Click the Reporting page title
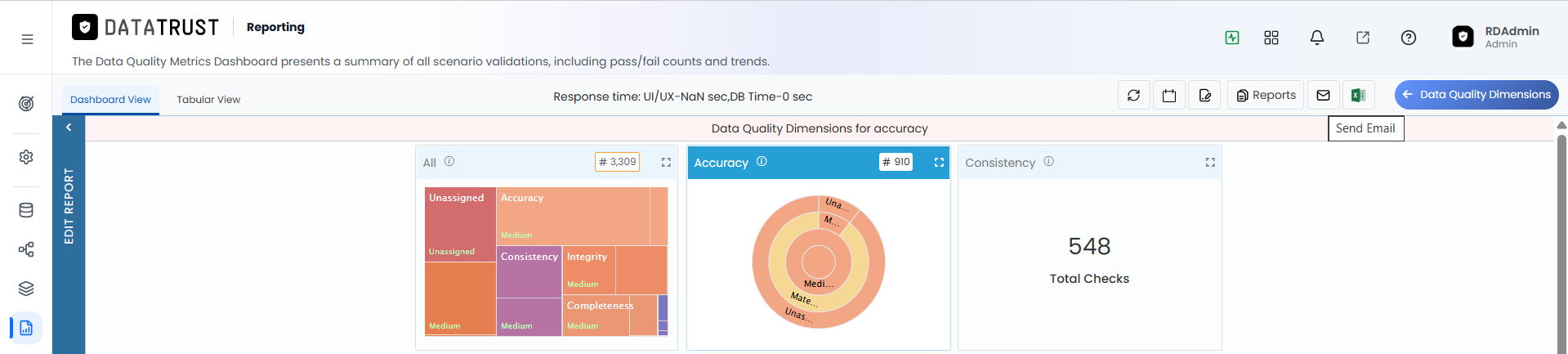This screenshot has width=1568, height=354. pyautogui.click(x=275, y=27)
